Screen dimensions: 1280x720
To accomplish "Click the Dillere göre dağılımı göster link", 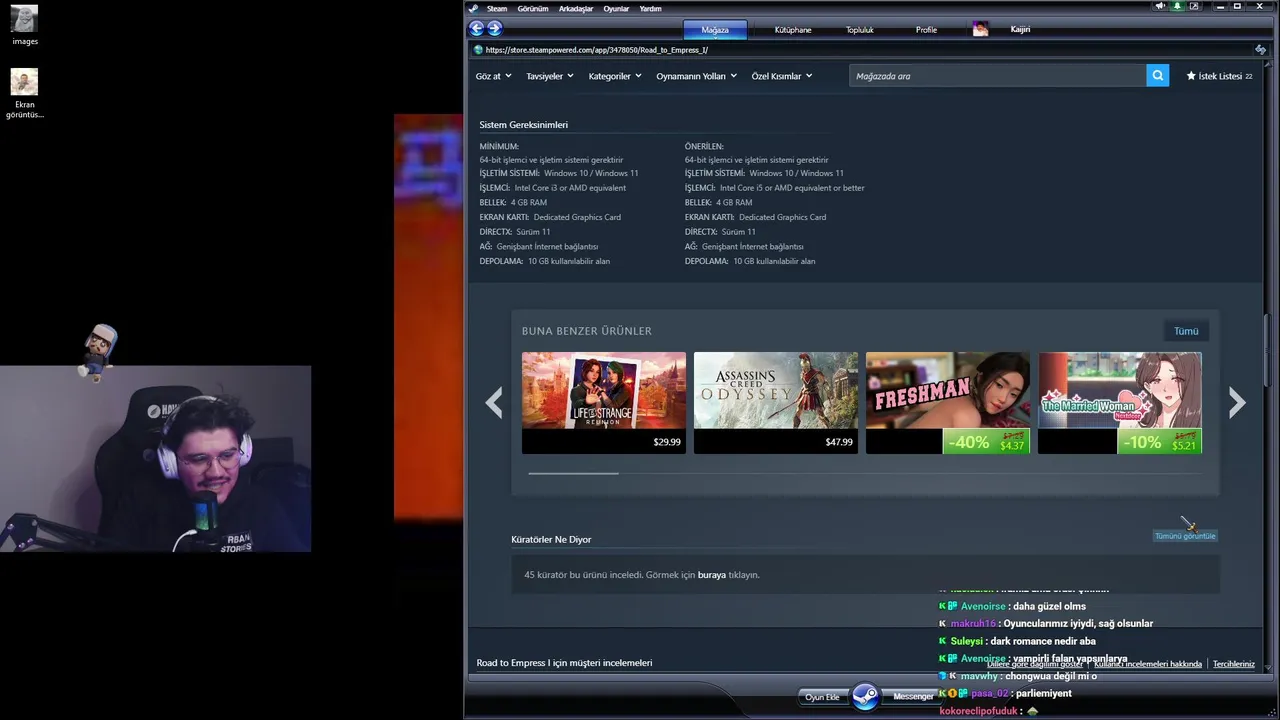I will (x=1035, y=664).
